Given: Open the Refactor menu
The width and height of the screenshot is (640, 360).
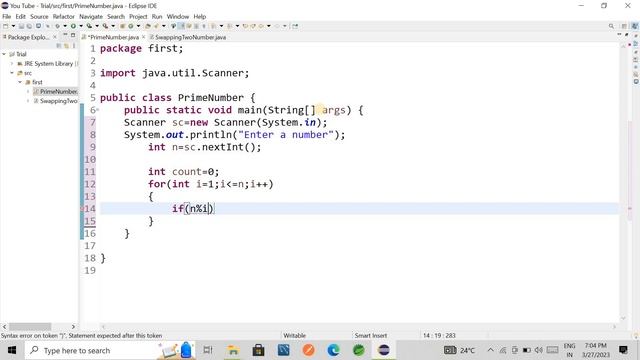Looking at the screenshot, I should 64,17.
